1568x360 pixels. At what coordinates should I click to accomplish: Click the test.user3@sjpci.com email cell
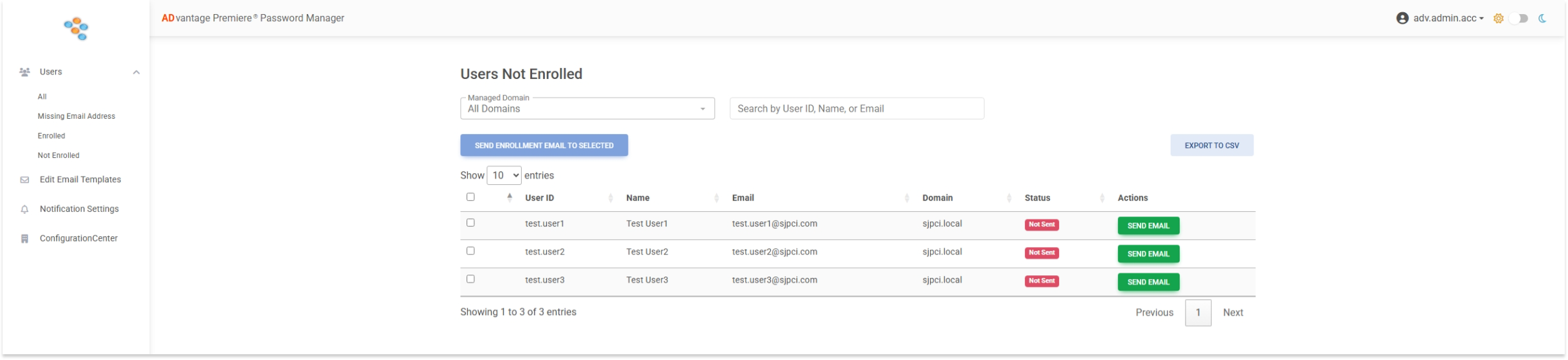[x=774, y=280]
